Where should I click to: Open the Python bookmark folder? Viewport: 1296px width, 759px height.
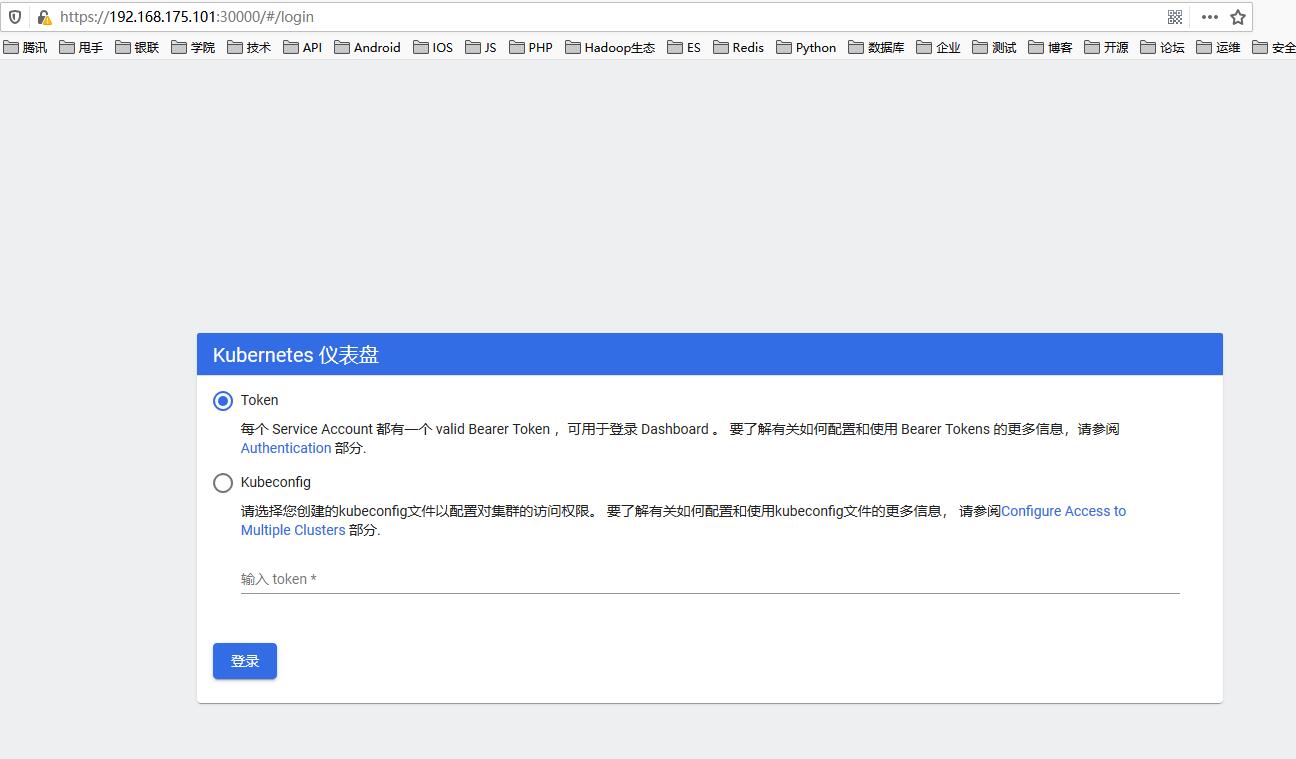point(806,47)
